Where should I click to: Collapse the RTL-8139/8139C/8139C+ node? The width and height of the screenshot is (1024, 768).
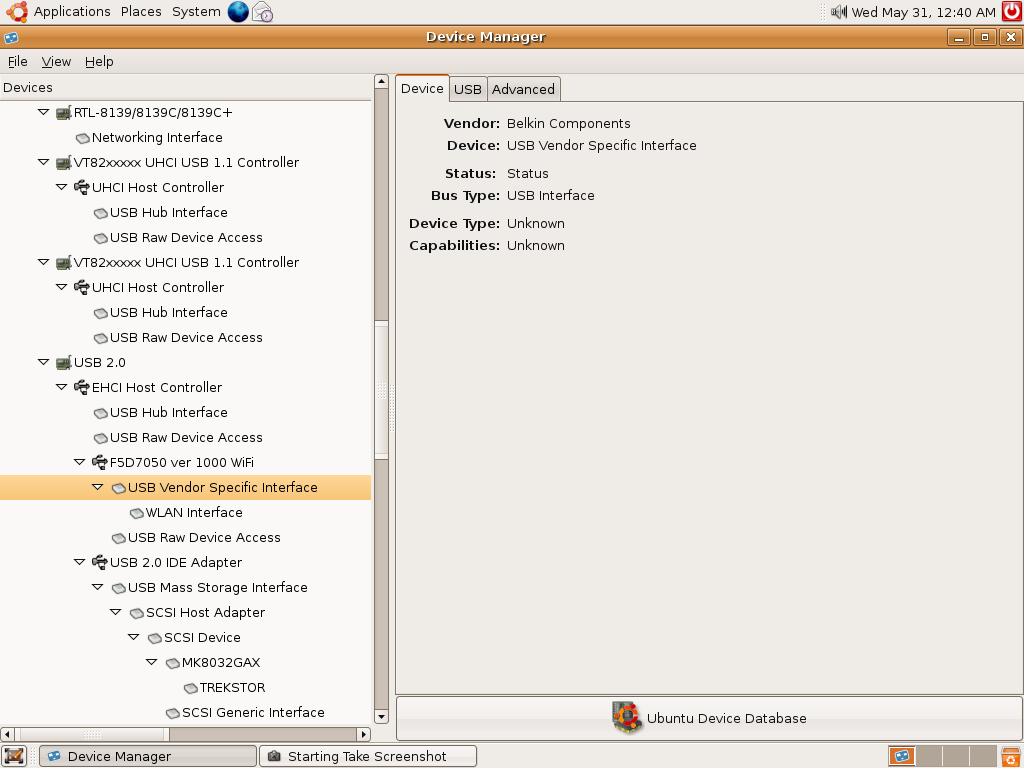click(x=44, y=112)
